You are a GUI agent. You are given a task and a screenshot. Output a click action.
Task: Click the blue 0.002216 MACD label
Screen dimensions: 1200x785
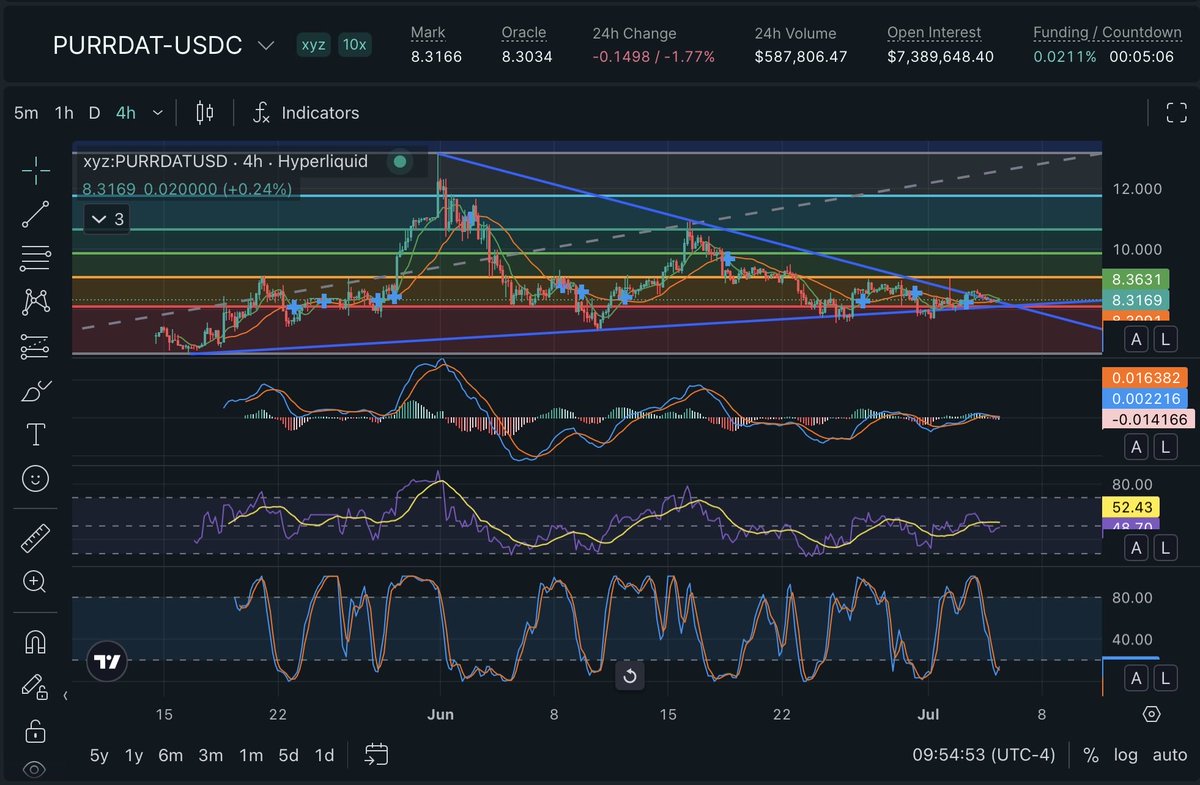(1147, 399)
